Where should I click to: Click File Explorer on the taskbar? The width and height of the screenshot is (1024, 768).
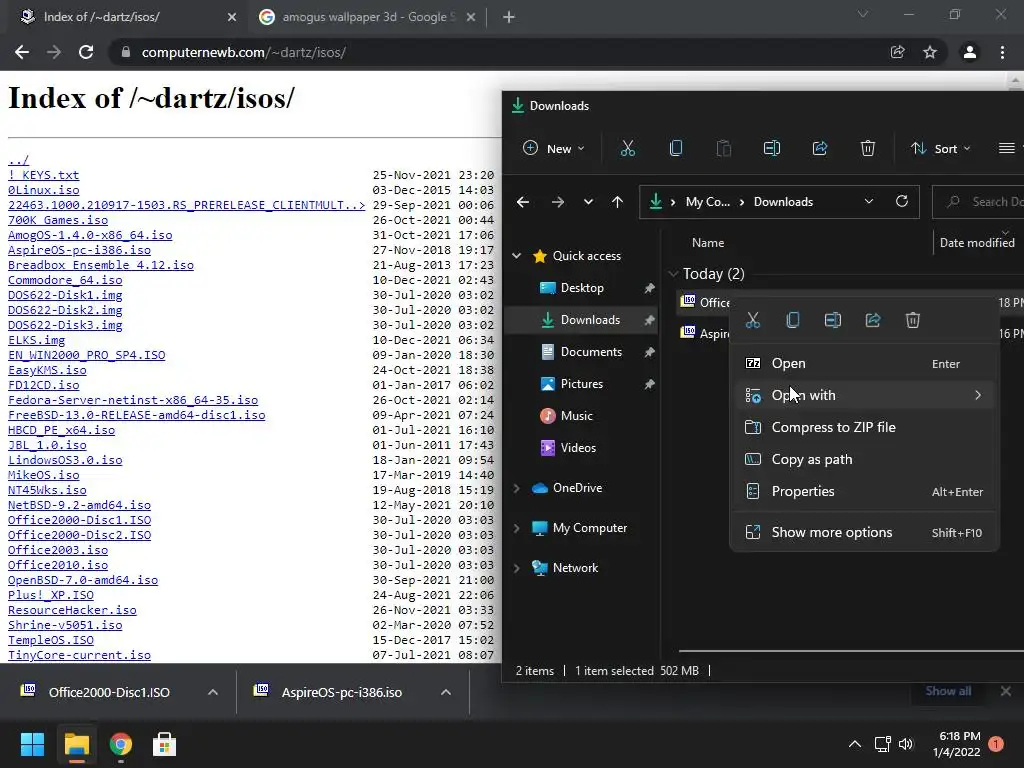click(76, 744)
